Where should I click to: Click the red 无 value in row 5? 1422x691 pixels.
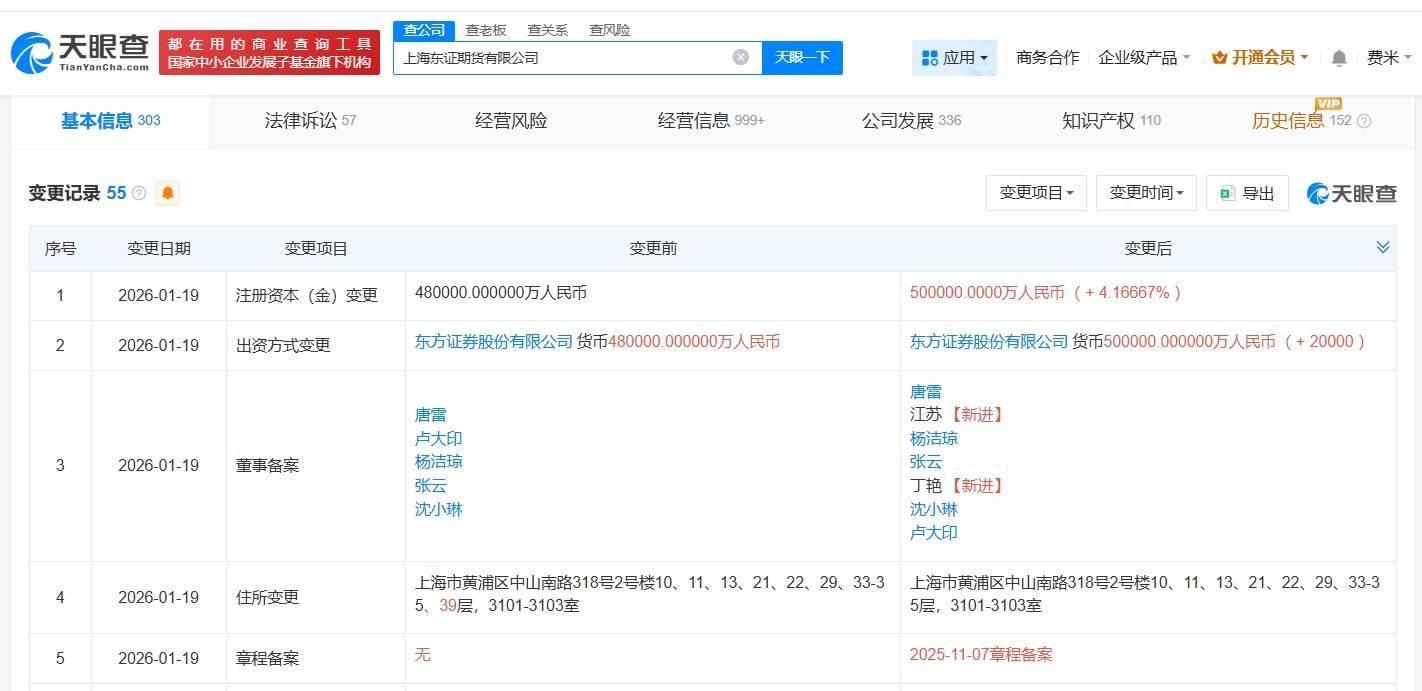point(423,655)
